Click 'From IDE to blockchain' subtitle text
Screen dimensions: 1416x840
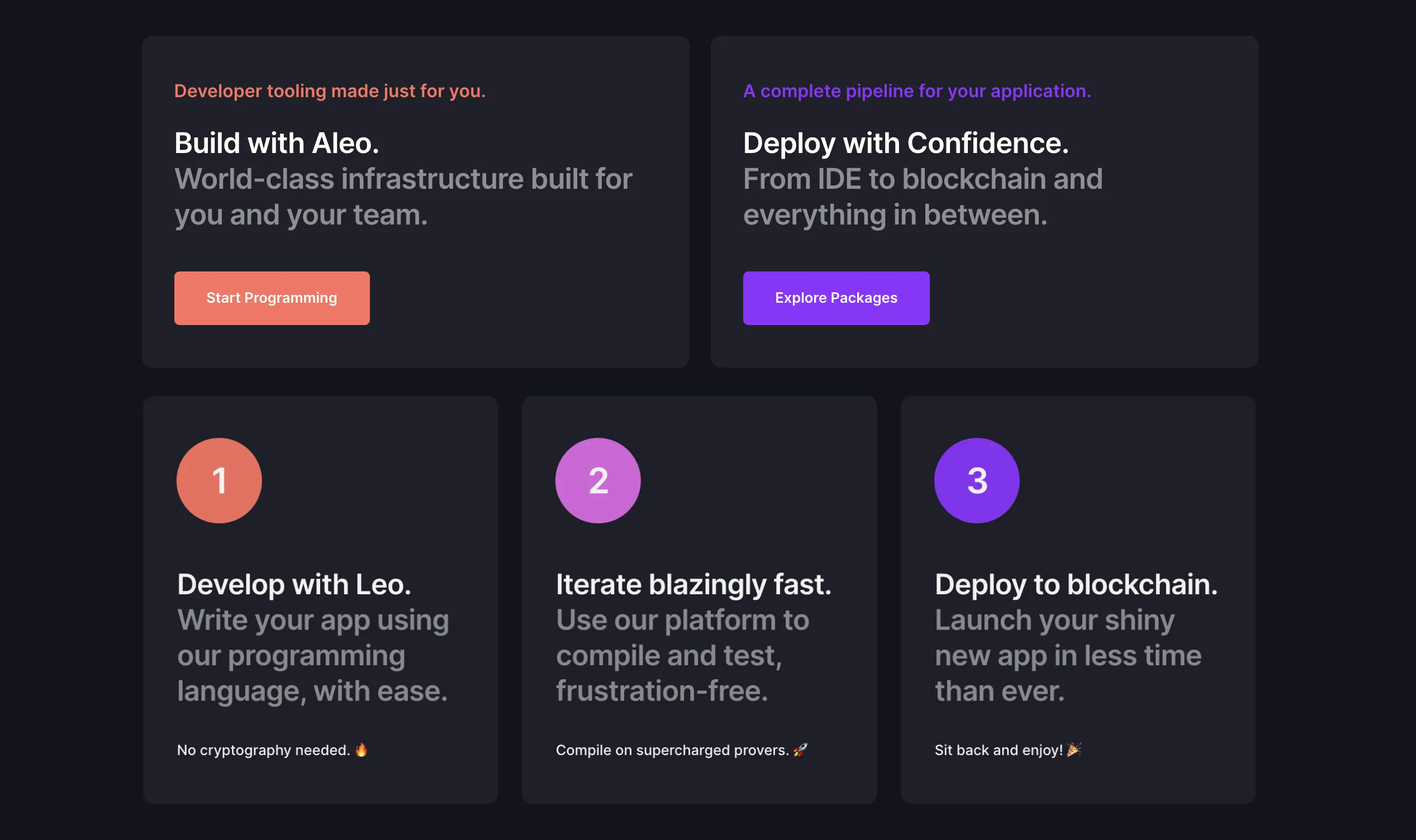coord(922,179)
